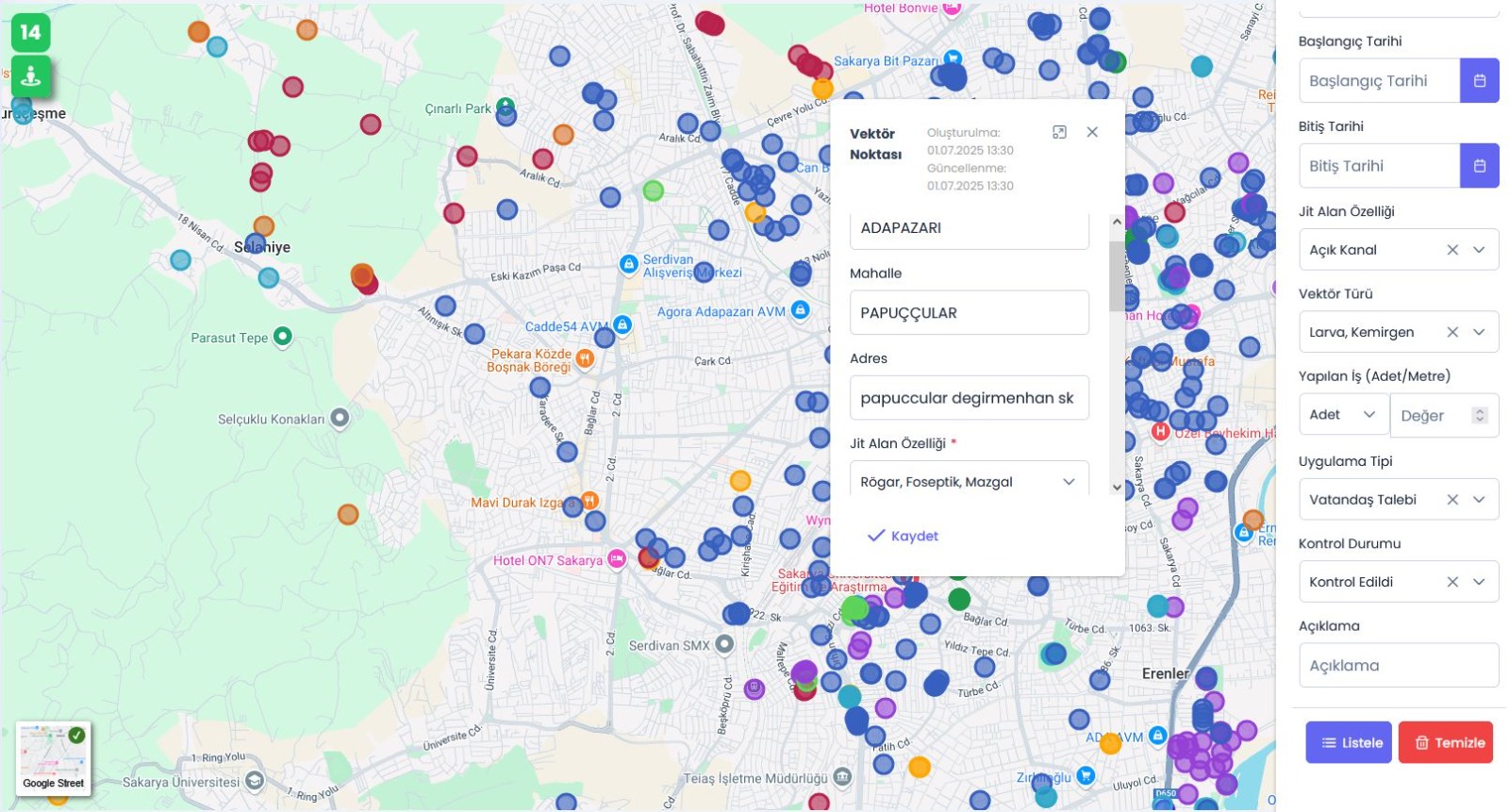The height and width of the screenshot is (812, 1509).
Task: Save the point with Kaydet
Action: pyautogui.click(x=903, y=536)
